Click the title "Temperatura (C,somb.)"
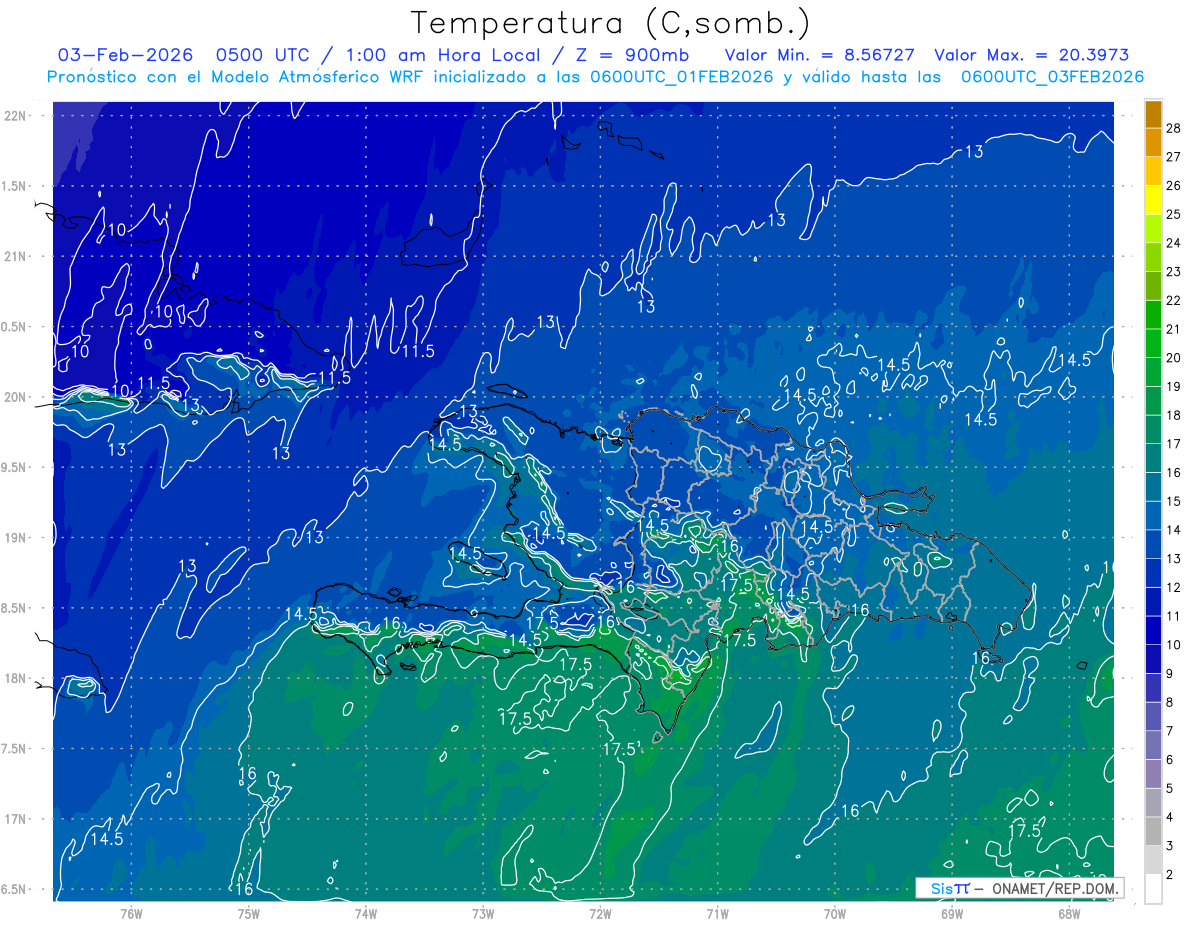 610,23
